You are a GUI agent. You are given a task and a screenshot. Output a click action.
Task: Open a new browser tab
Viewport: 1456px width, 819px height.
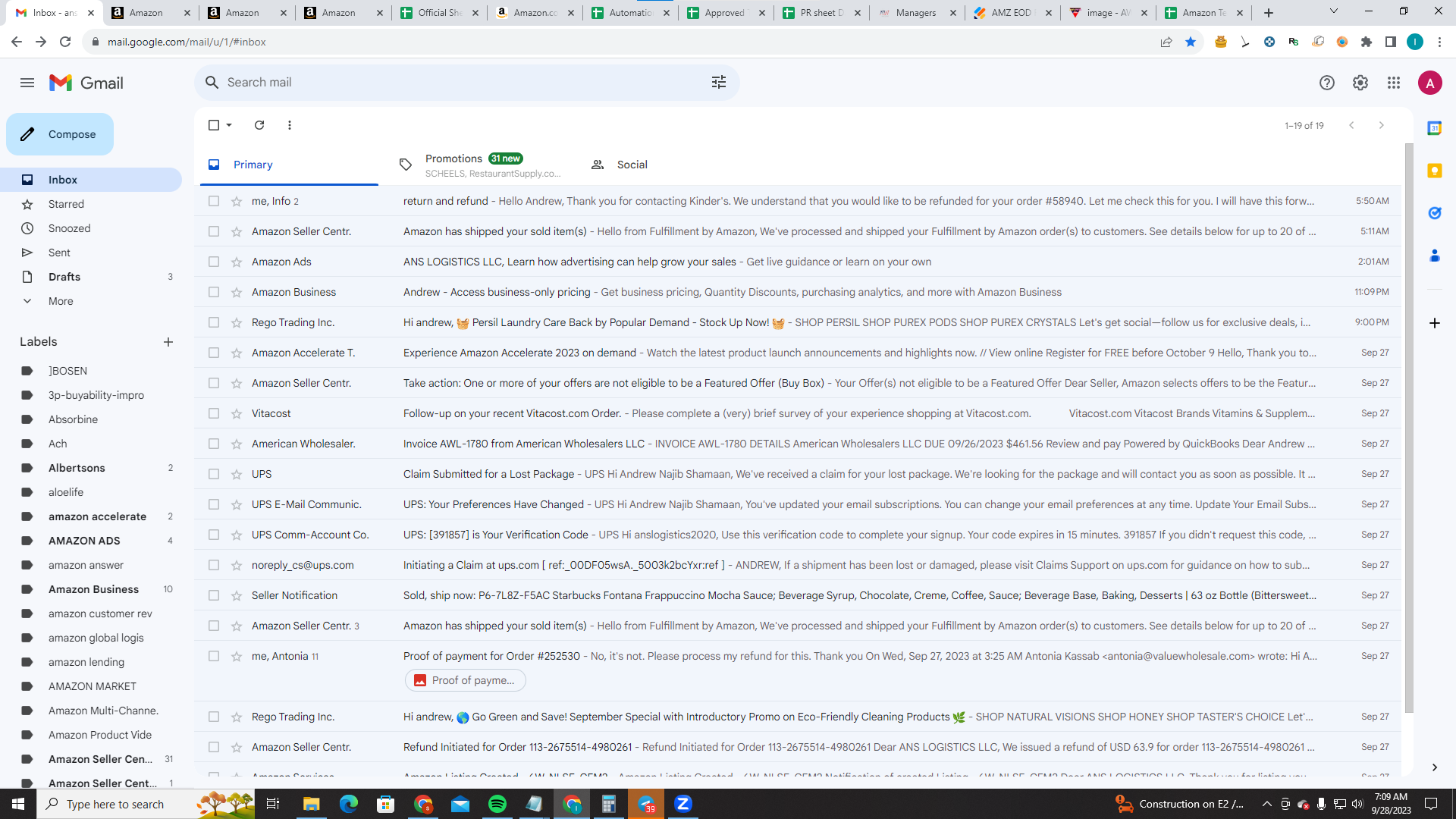1269,13
